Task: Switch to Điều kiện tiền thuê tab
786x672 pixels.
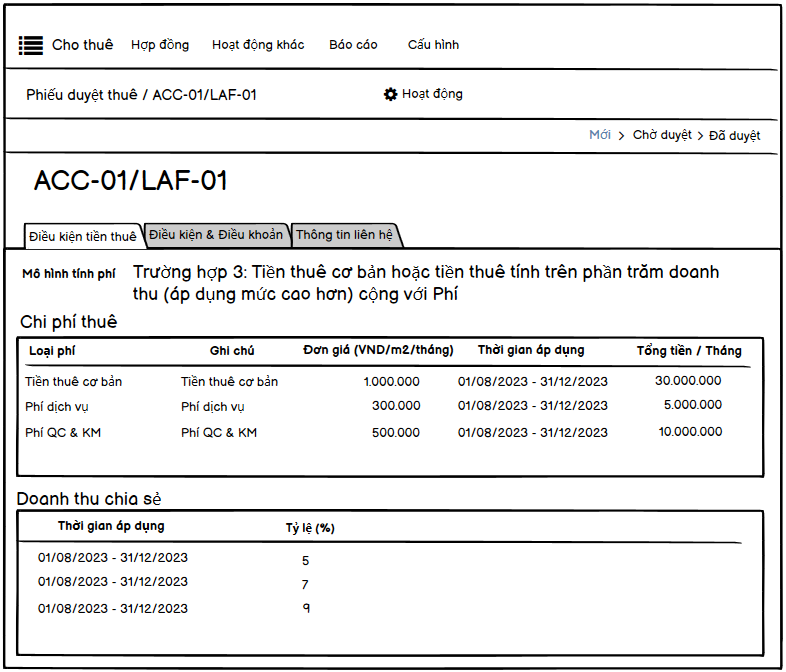Action: (x=83, y=236)
